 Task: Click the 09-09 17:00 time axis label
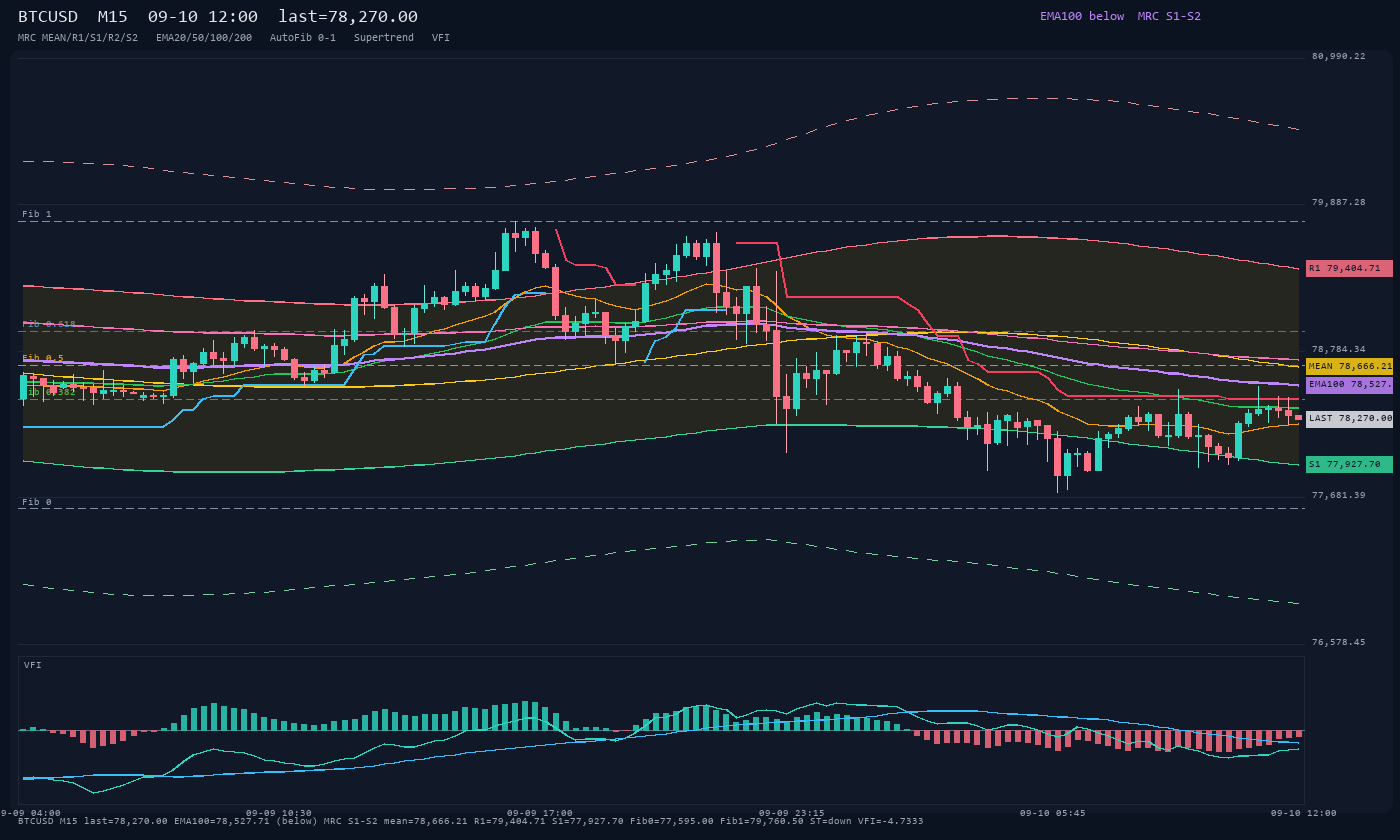pos(540,813)
